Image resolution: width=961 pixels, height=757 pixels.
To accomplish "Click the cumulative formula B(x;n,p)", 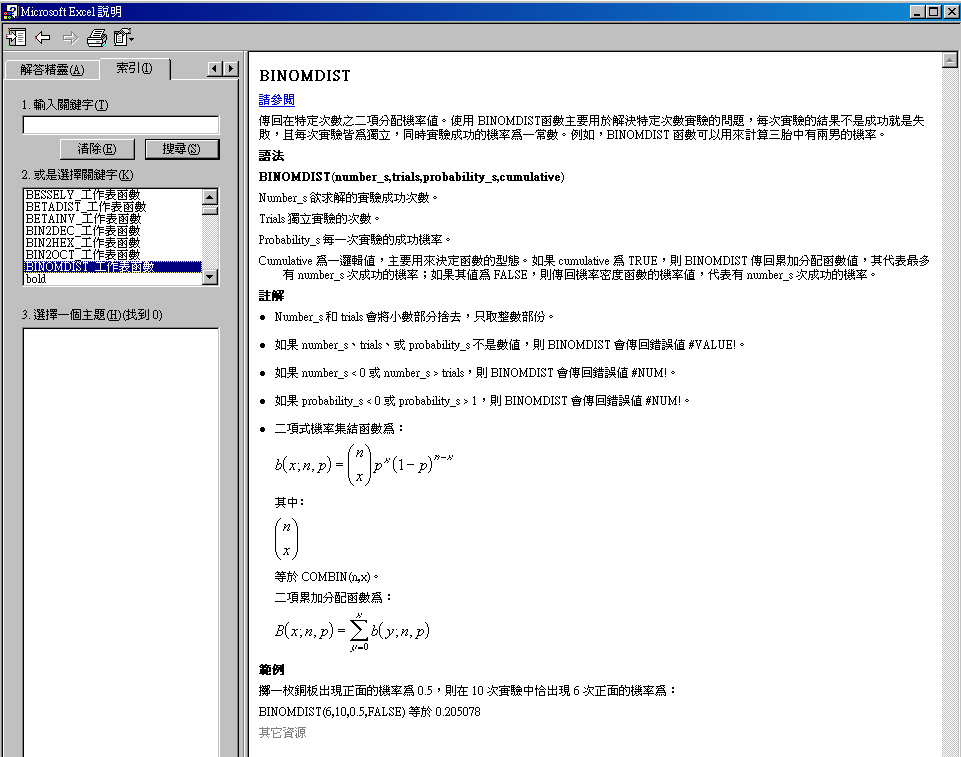I will (x=352, y=632).
